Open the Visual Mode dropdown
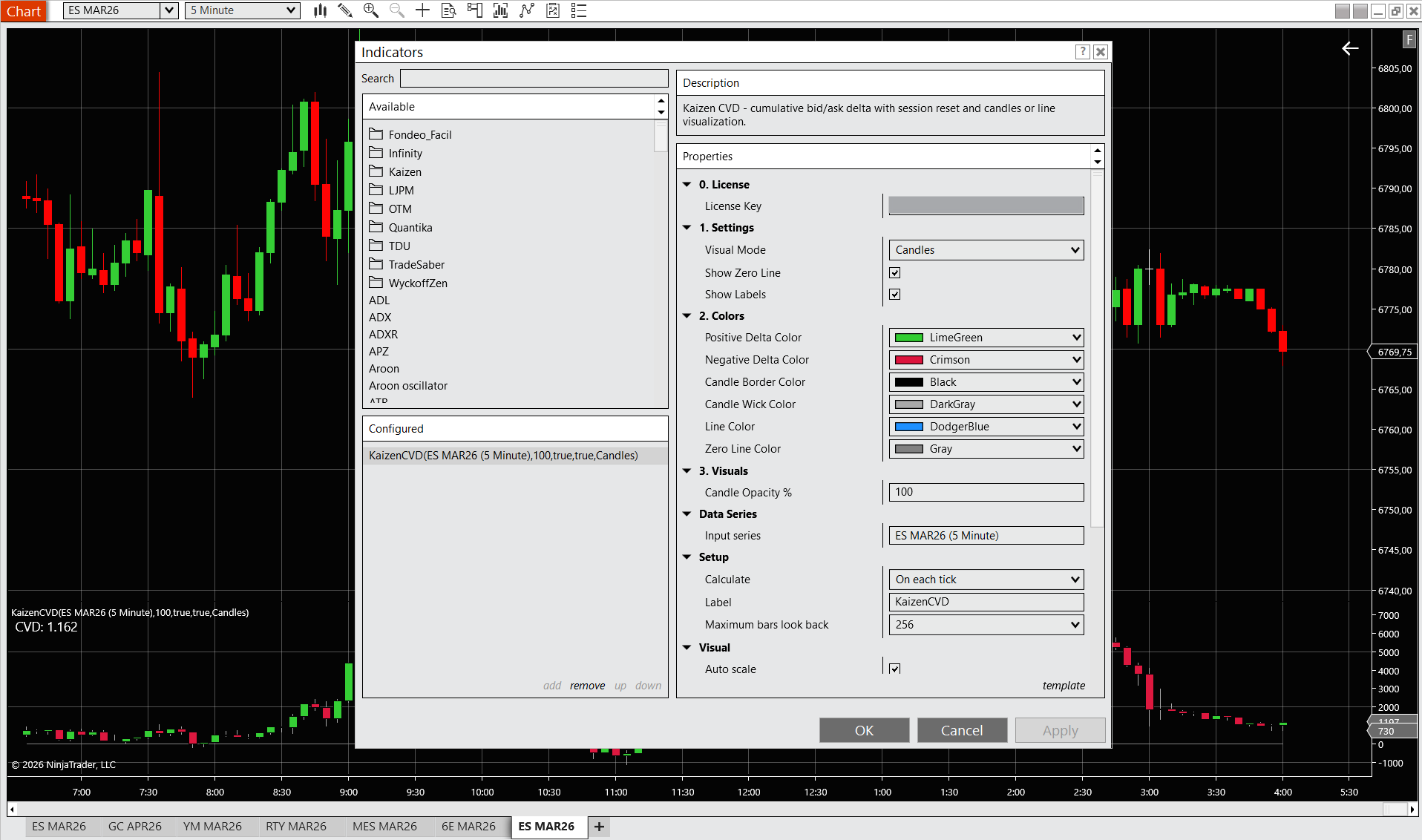Image resolution: width=1422 pixels, height=840 pixels. coord(986,250)
